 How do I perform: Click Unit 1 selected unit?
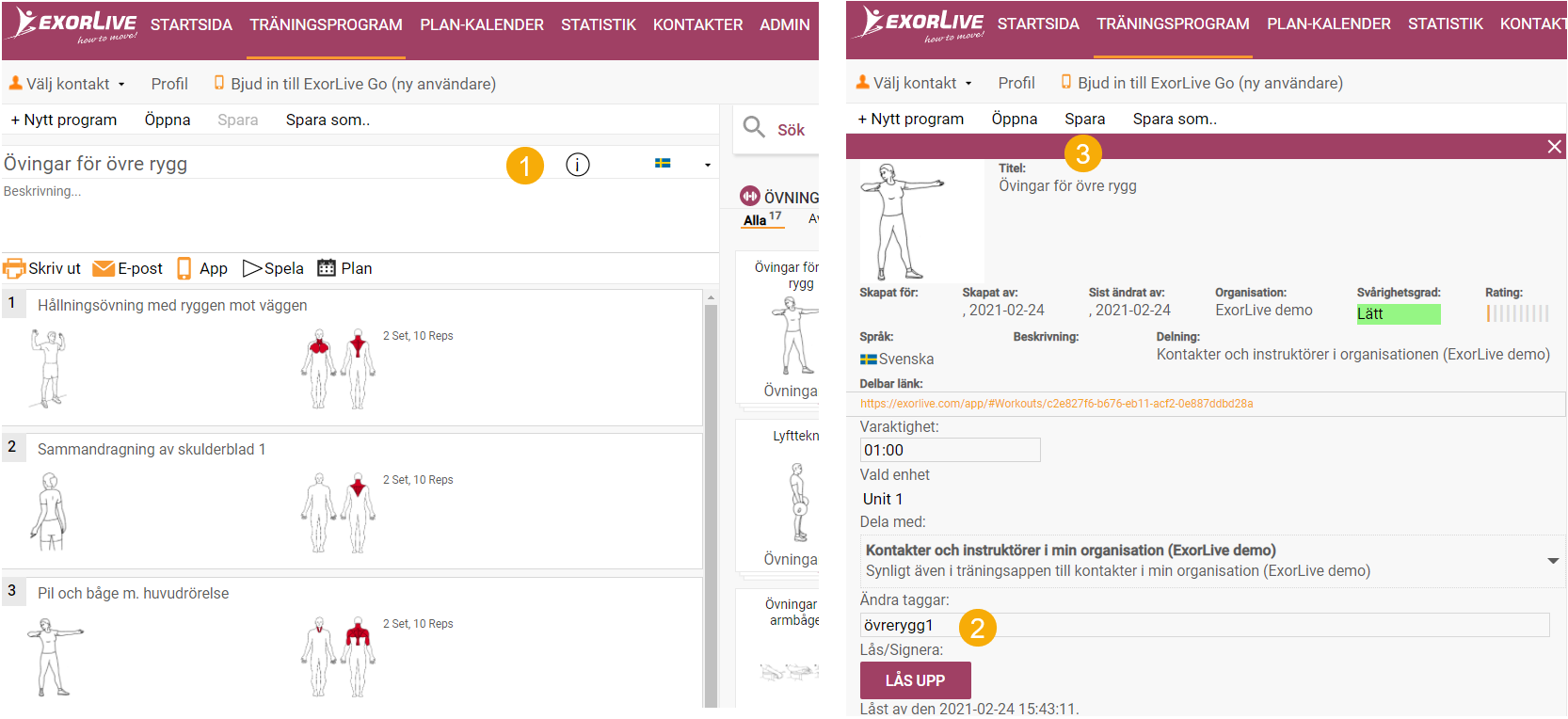[x=883, y=499]
